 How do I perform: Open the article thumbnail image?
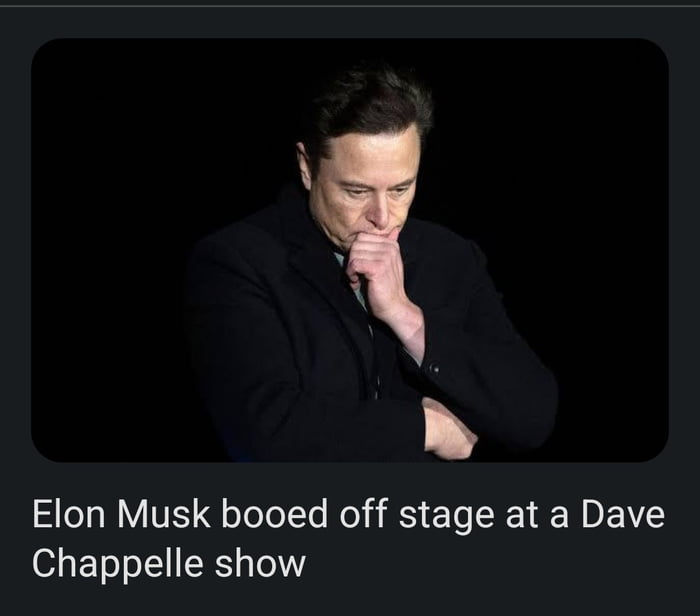click(349, 250)
